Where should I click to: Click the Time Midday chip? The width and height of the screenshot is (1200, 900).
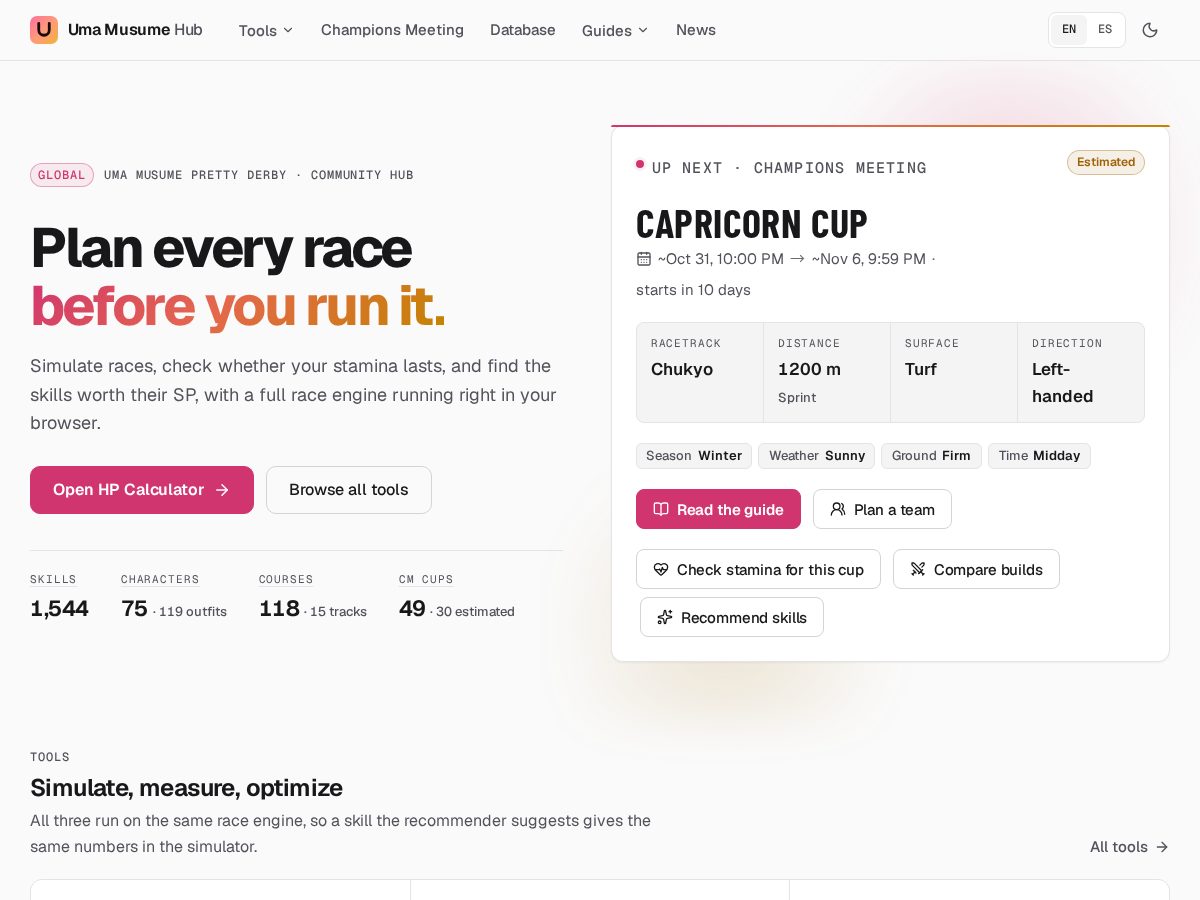(1039, 456)
